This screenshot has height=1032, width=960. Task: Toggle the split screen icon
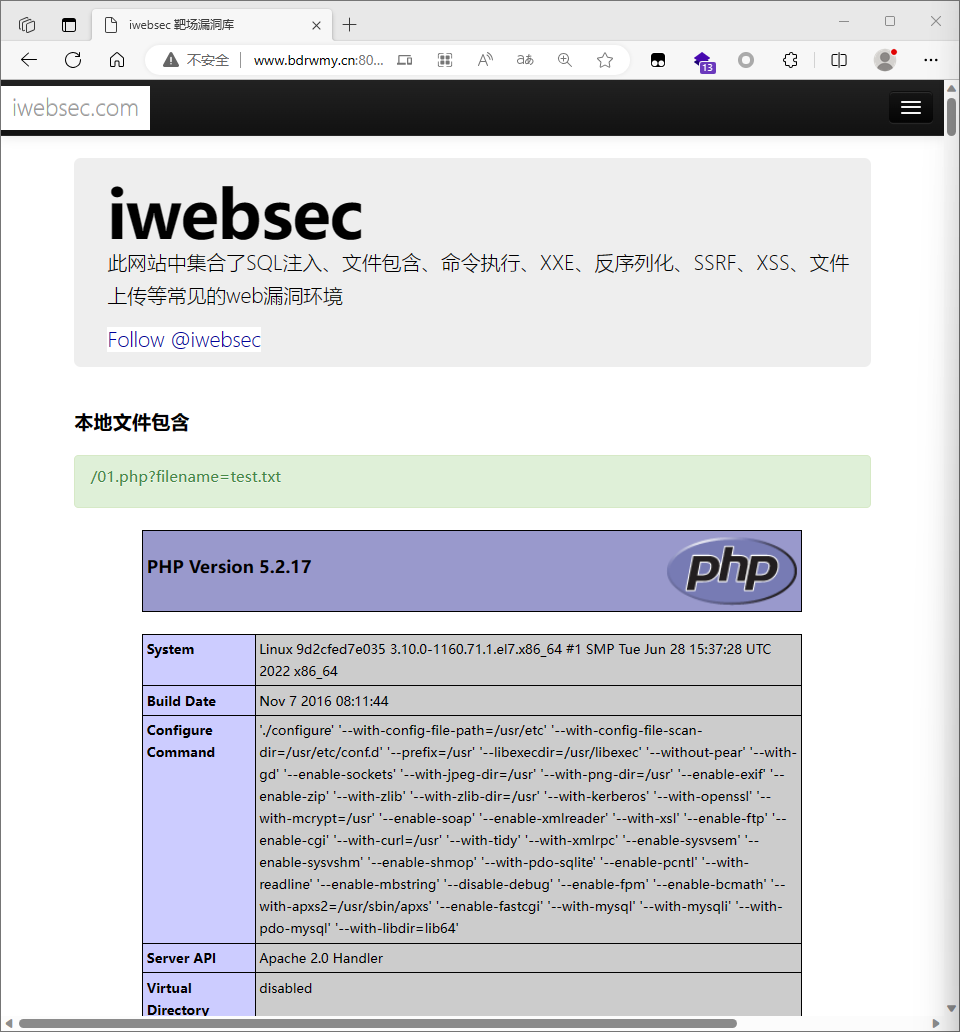pos(839,61)
